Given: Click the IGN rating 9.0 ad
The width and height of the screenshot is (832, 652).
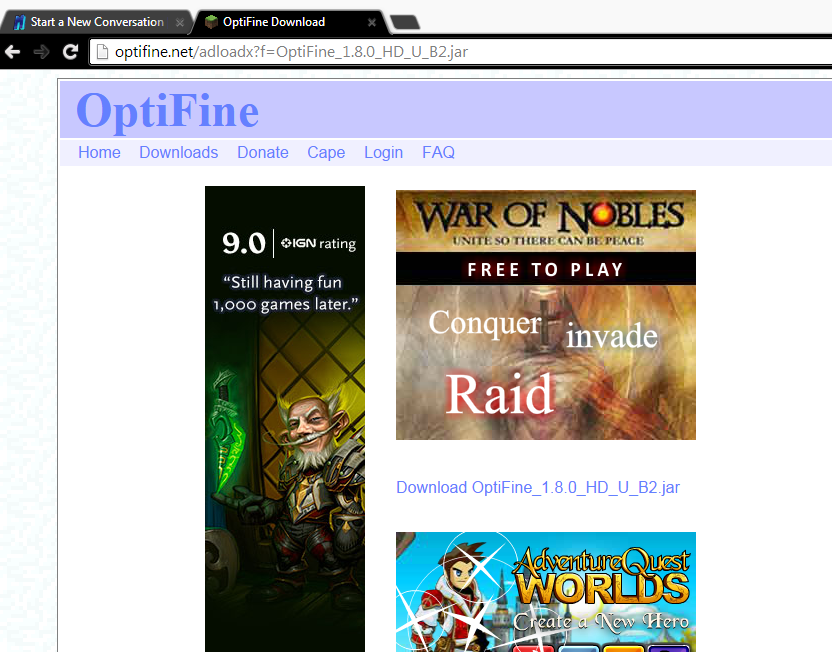Looking at the screenshot, I should point(285,419).
